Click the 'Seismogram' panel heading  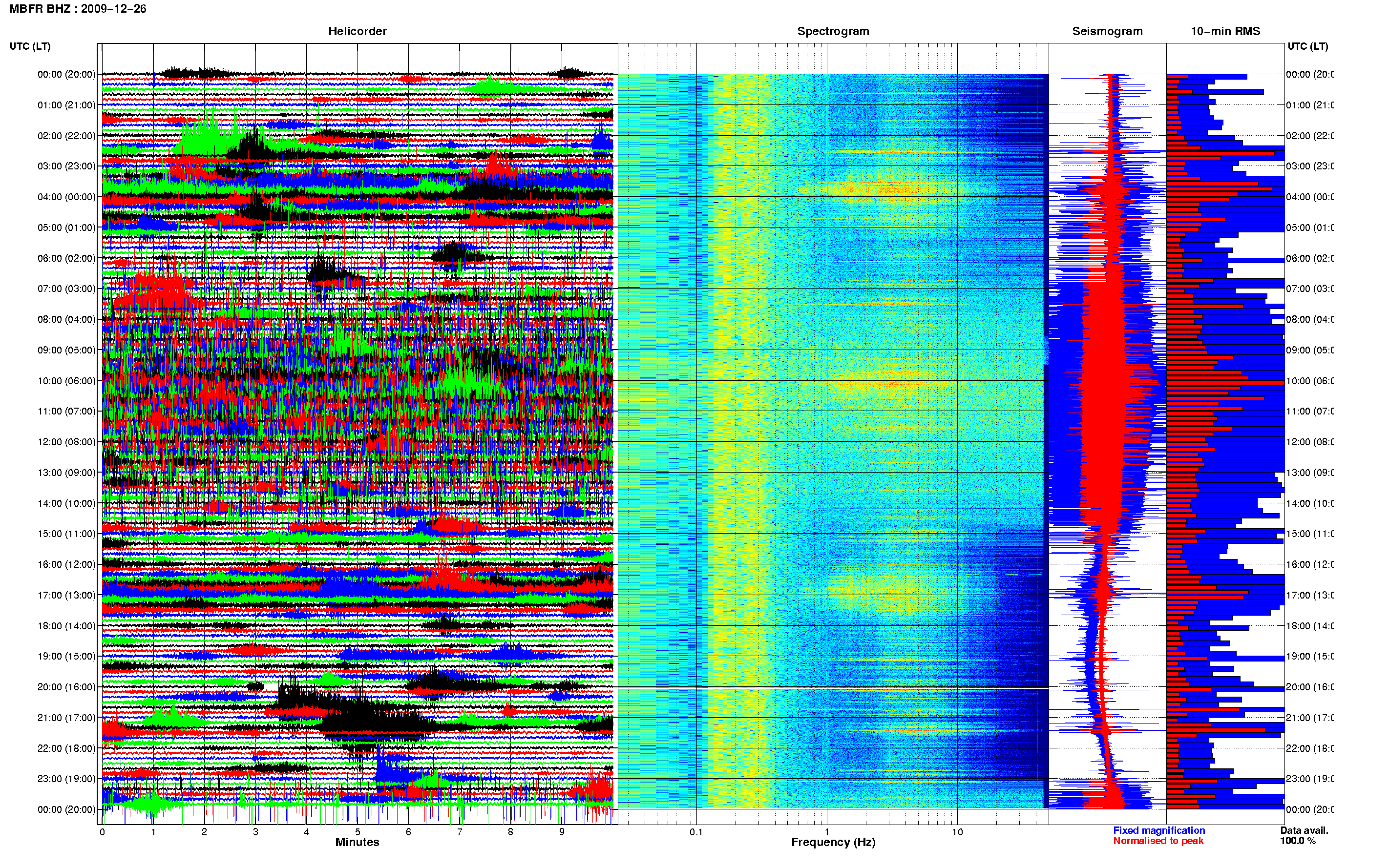pyautogui.click(x=1107, y=31)
